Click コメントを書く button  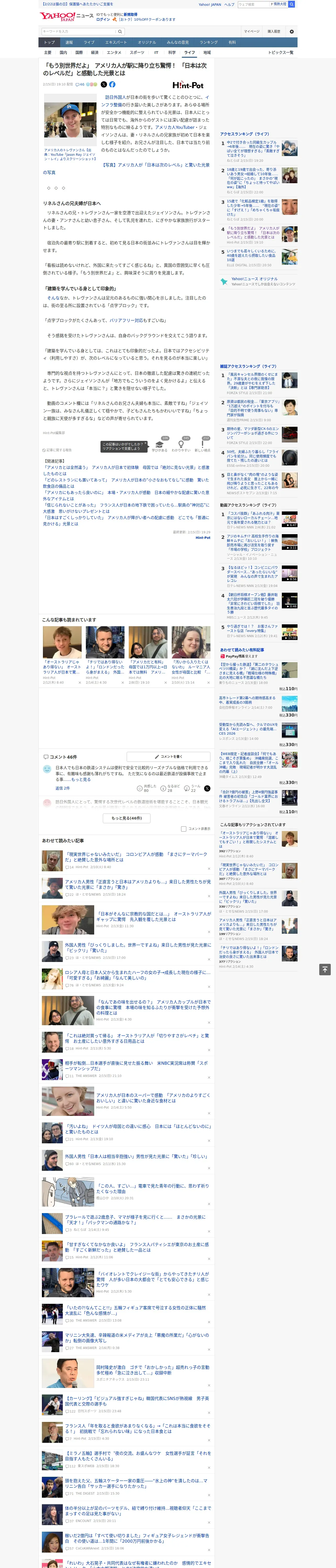(168, 757)
